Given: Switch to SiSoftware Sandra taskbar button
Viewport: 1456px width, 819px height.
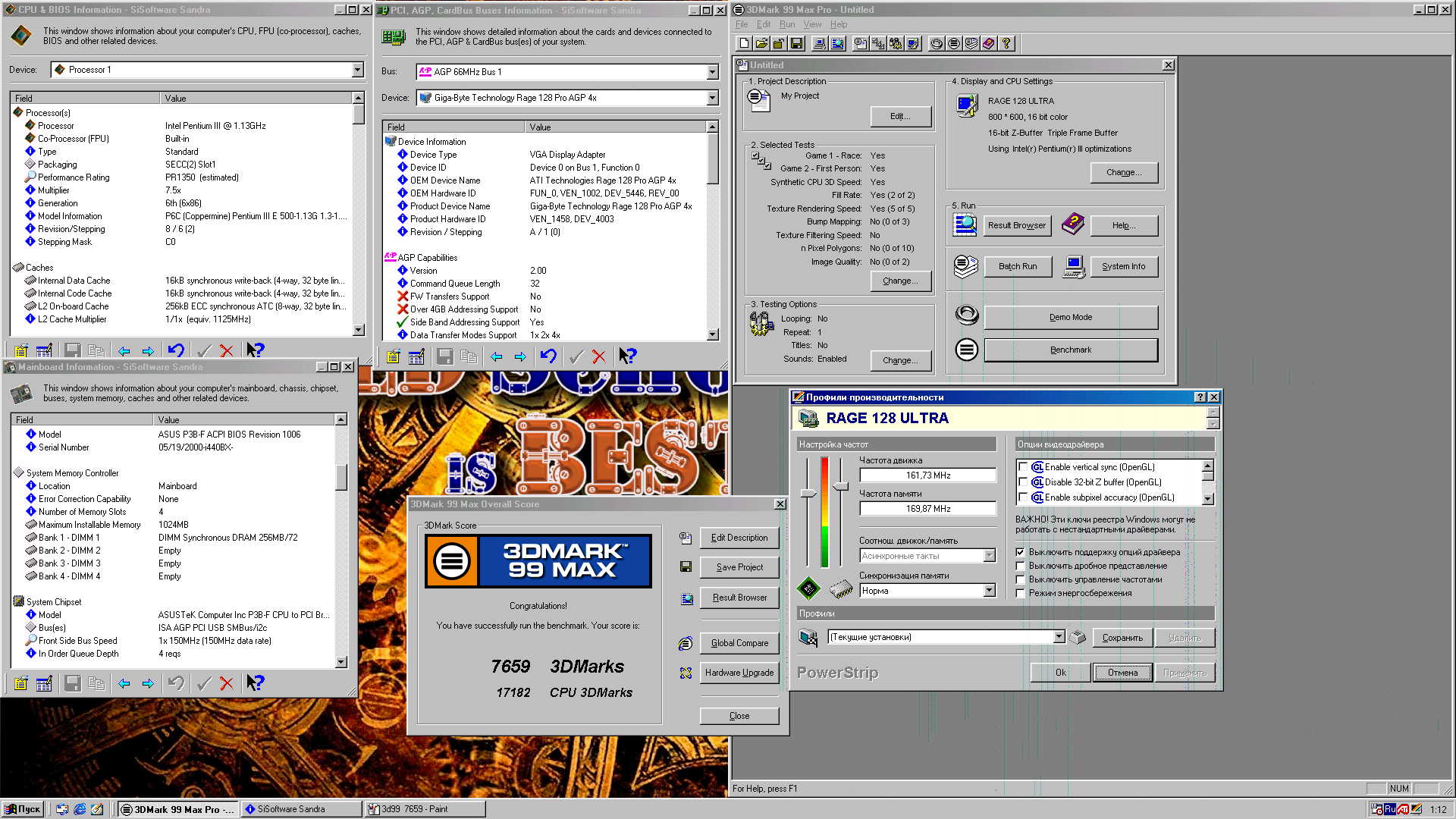Looking at the screenshot, I should pos(301,809).
